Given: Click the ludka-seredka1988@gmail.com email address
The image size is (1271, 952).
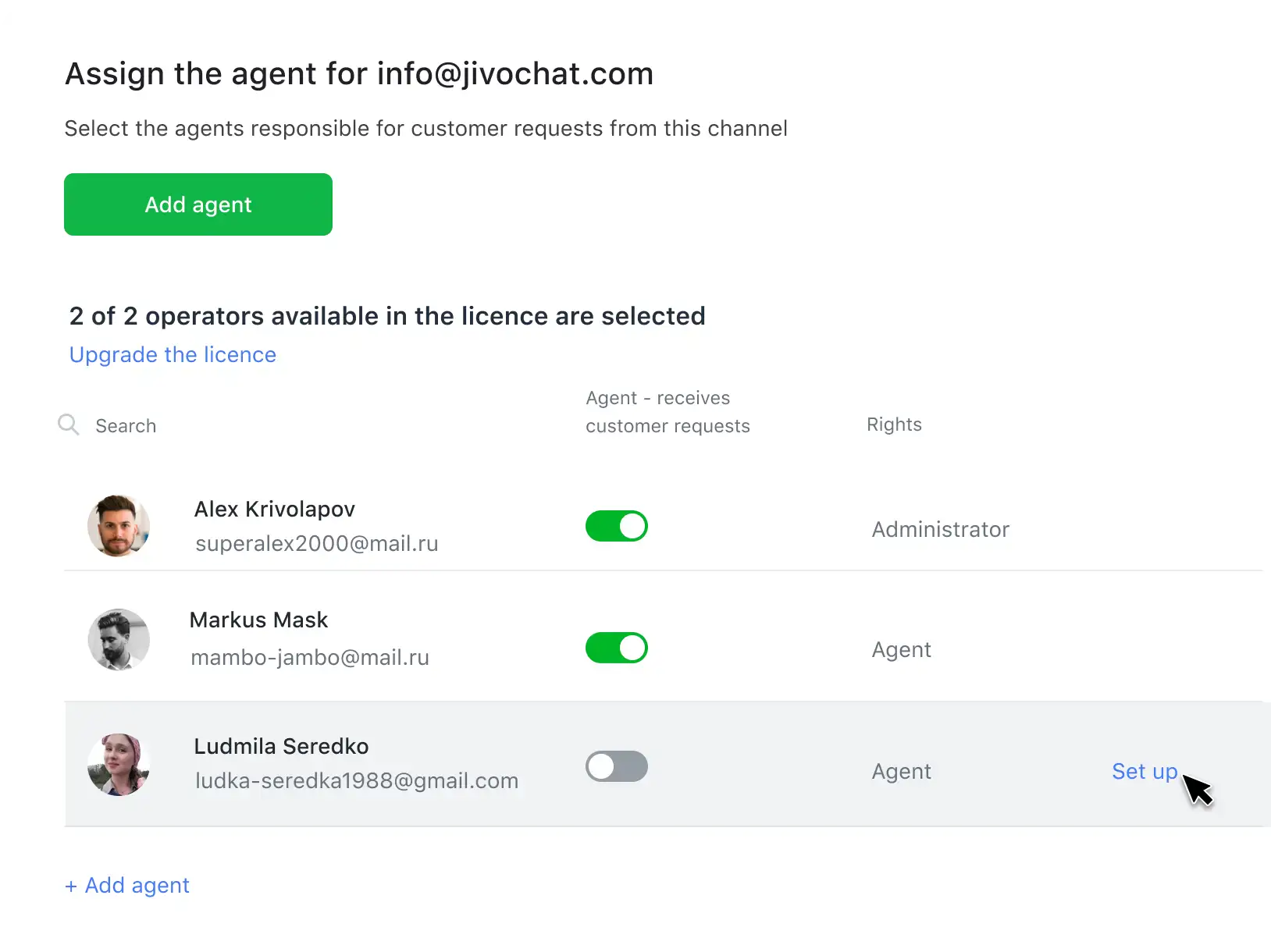Looking at the screenshot, I should tap(357, 781).
